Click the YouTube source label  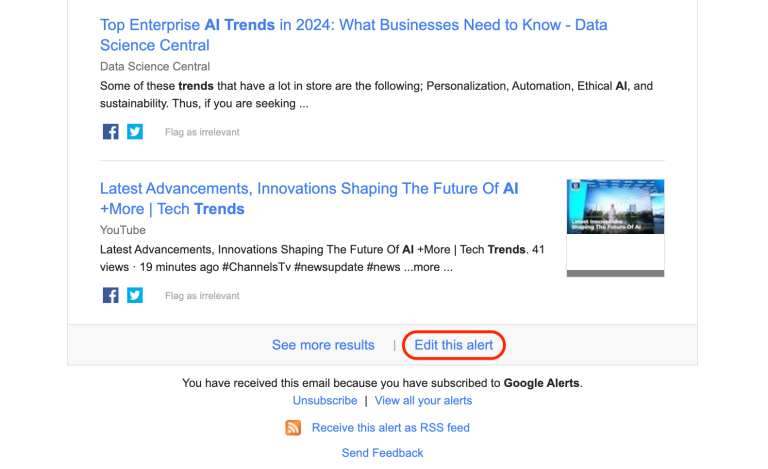pos(122,230)
